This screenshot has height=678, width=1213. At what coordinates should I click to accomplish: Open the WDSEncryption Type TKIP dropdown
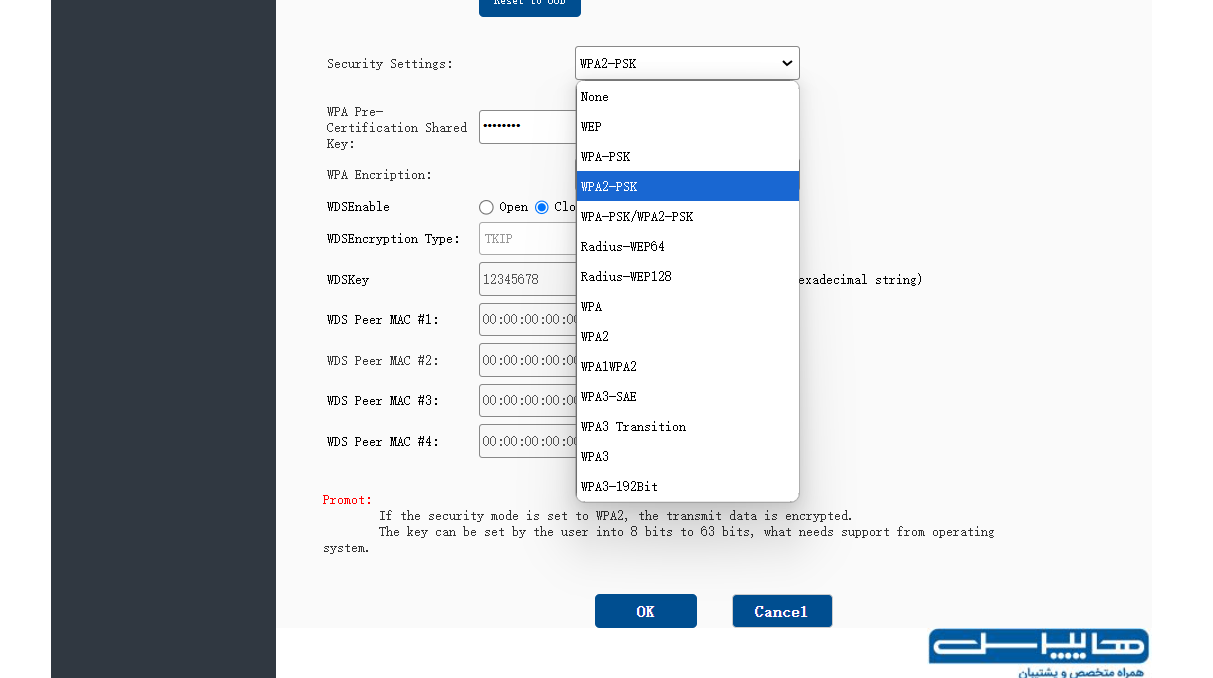click(528, 239)
